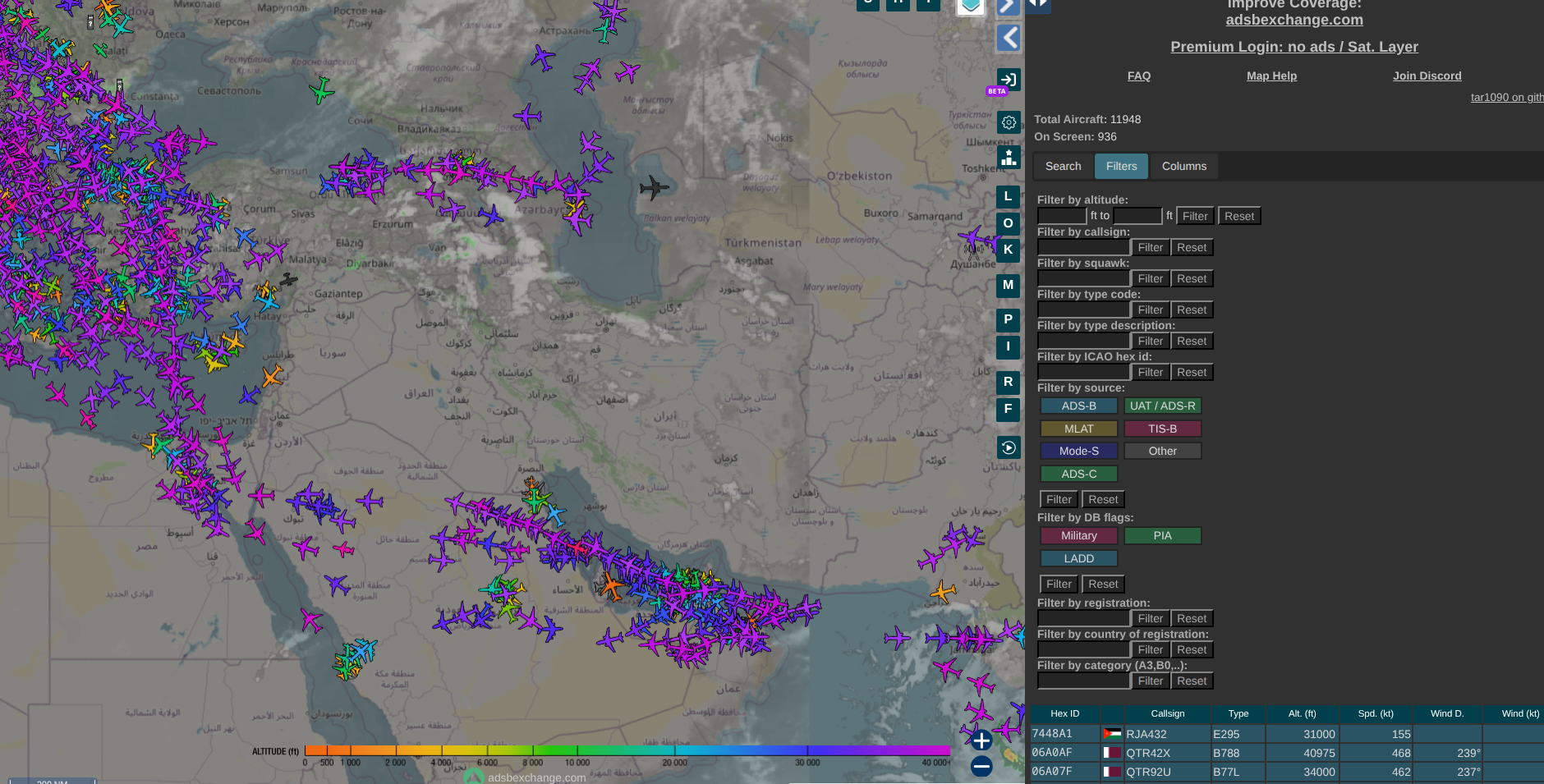Apply the source Filter button
This screenshot has height=784, width=1544.
(x=1059, y=499)
